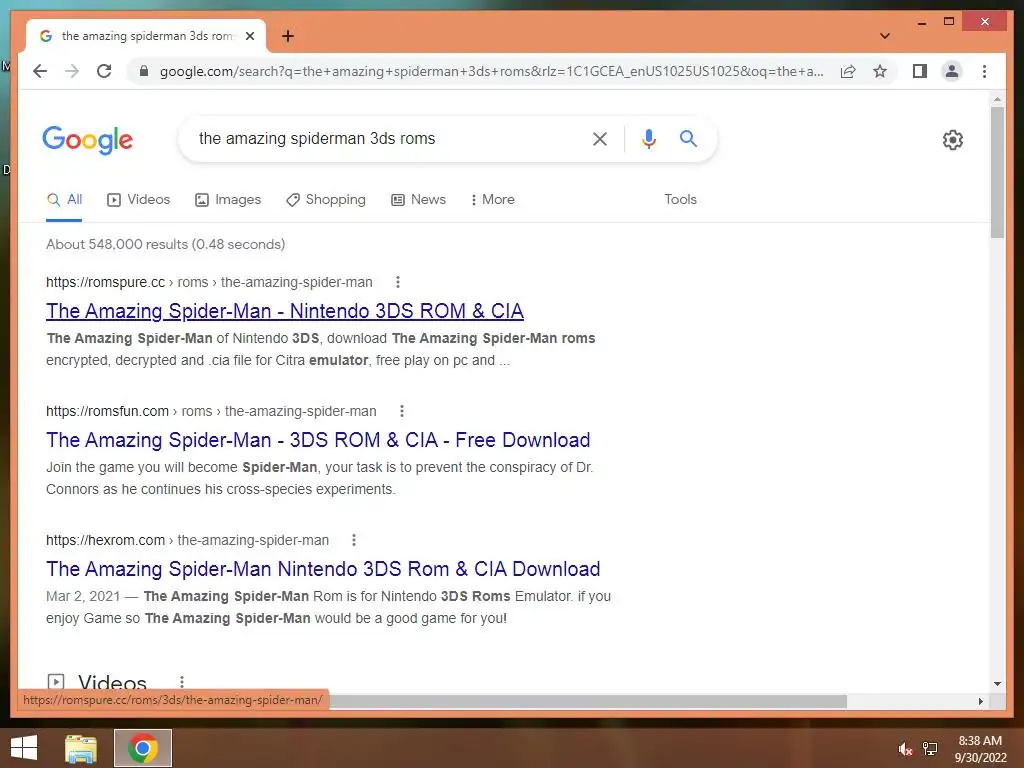The width and height of the screenshot is (1024, 768).
Task: Open search Tools filters
Action: point(680,200)
